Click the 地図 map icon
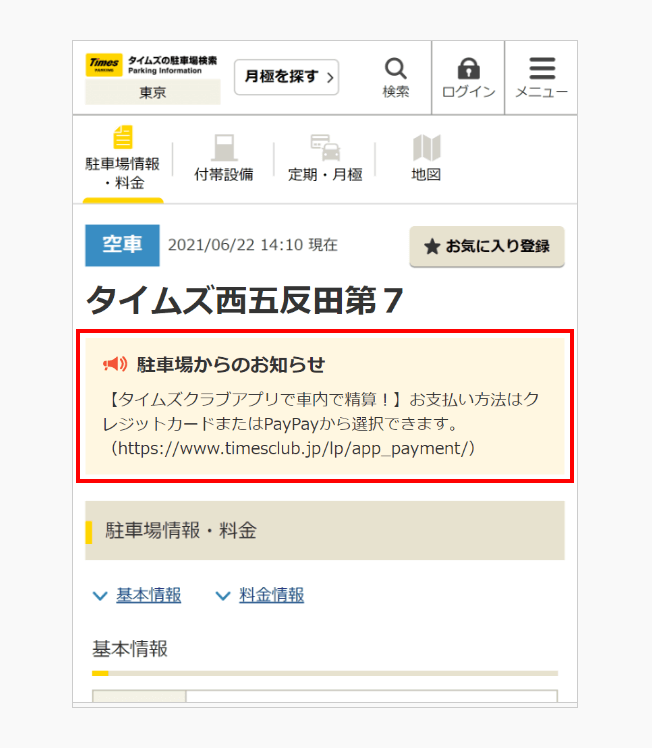Screen dimensions: 652x748 426,147
